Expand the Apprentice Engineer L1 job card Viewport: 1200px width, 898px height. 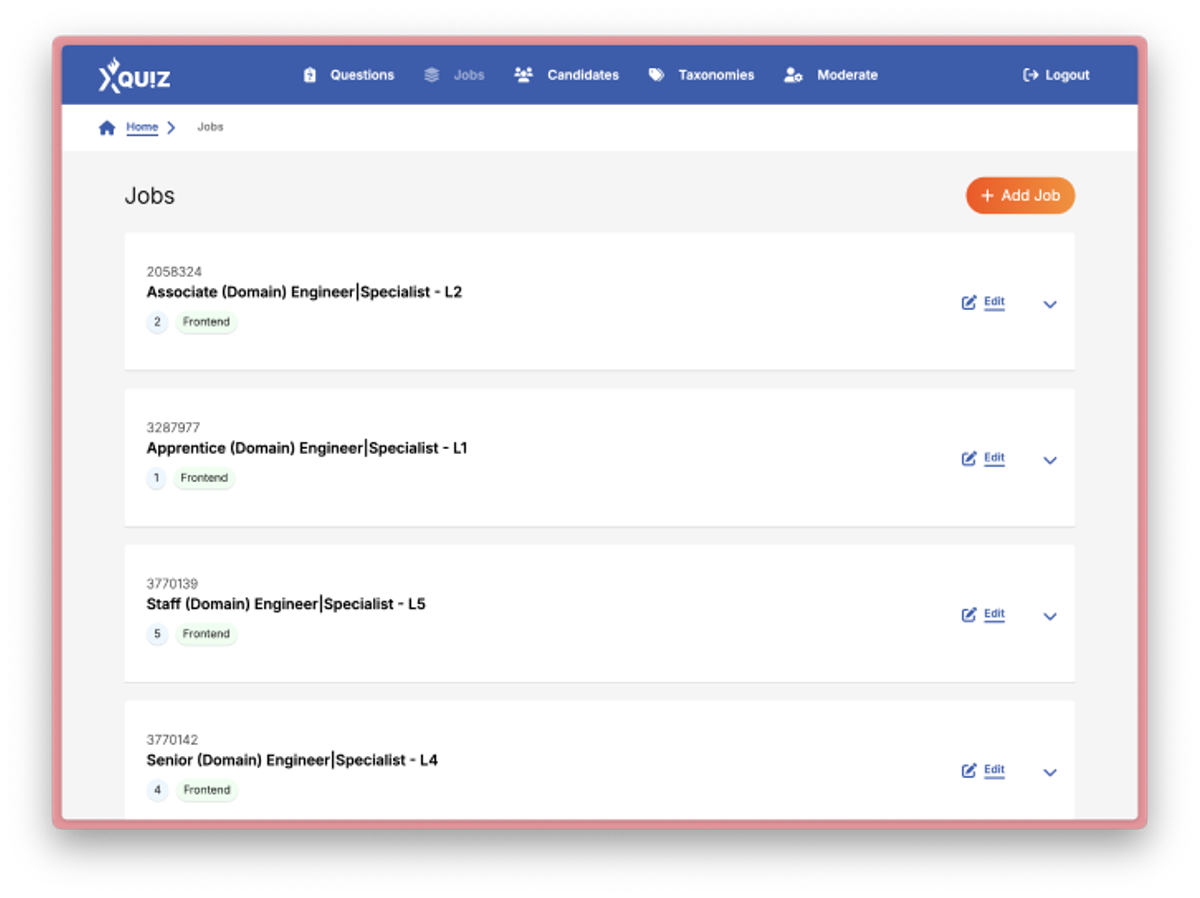click(x=1050, y=460)
